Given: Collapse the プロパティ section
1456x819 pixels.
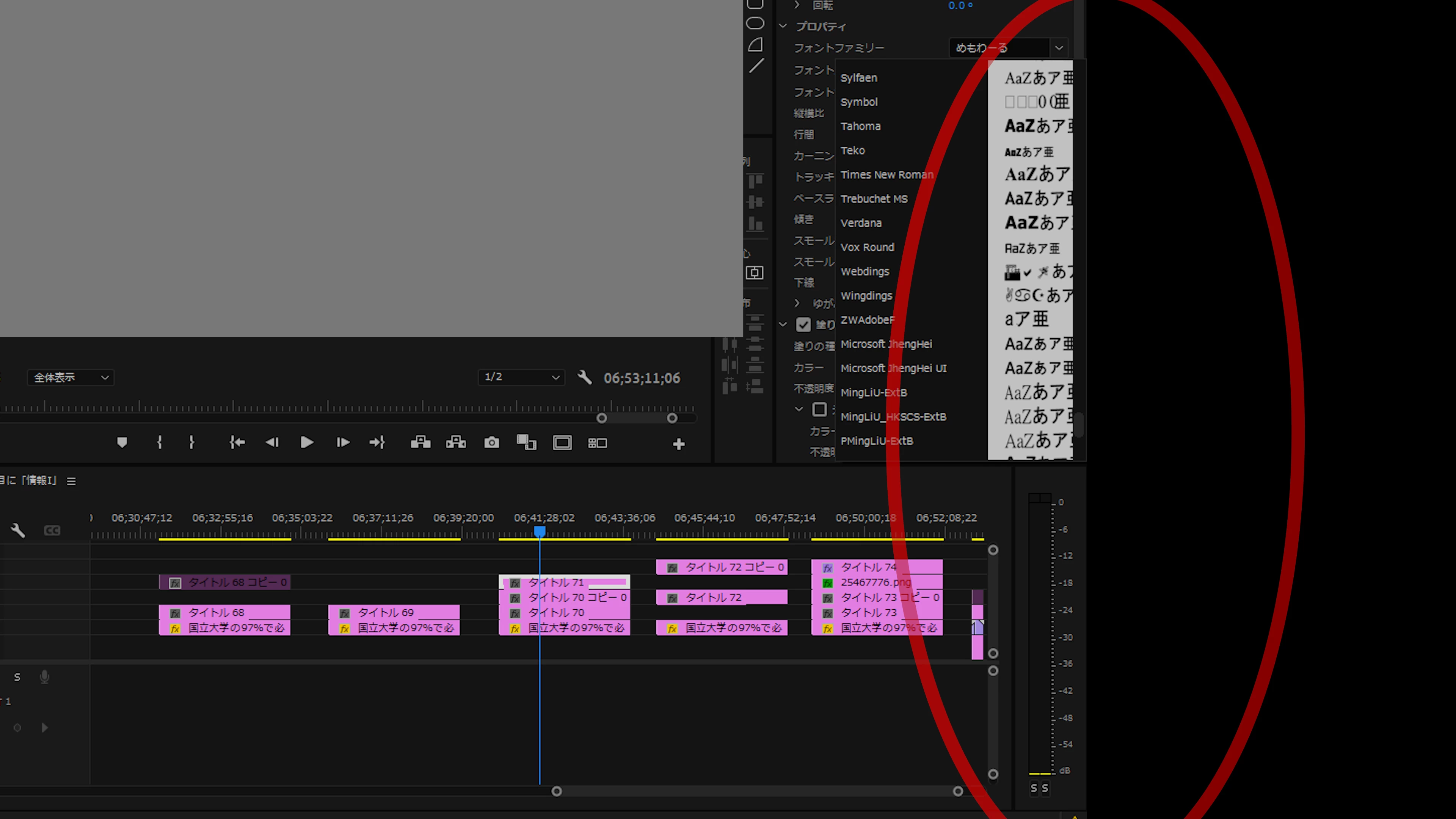Looking at the screenshot, I should pyautogui.click(x=783, y=26).
